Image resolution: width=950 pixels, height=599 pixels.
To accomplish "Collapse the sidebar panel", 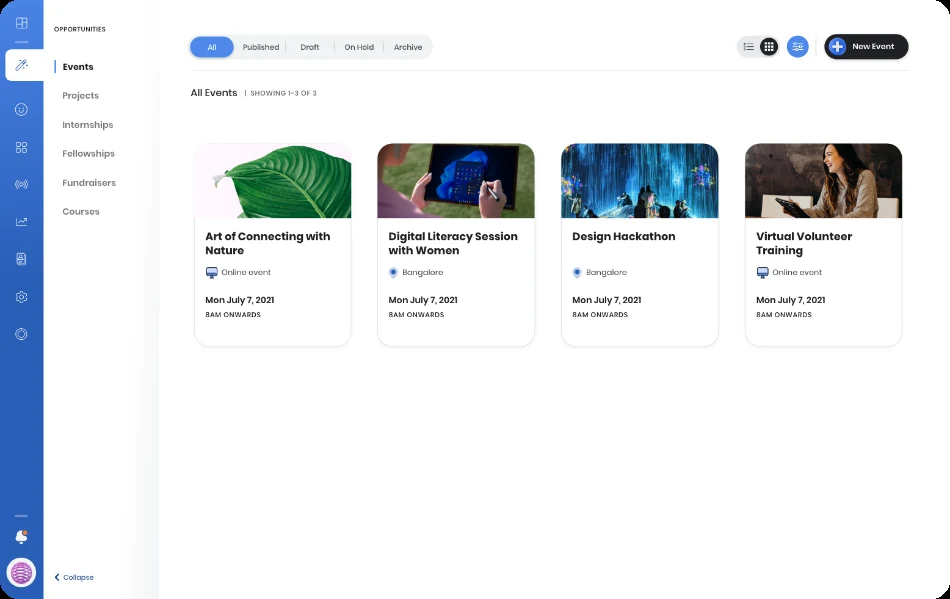I will pyautogui.click(x=74, y=577).
